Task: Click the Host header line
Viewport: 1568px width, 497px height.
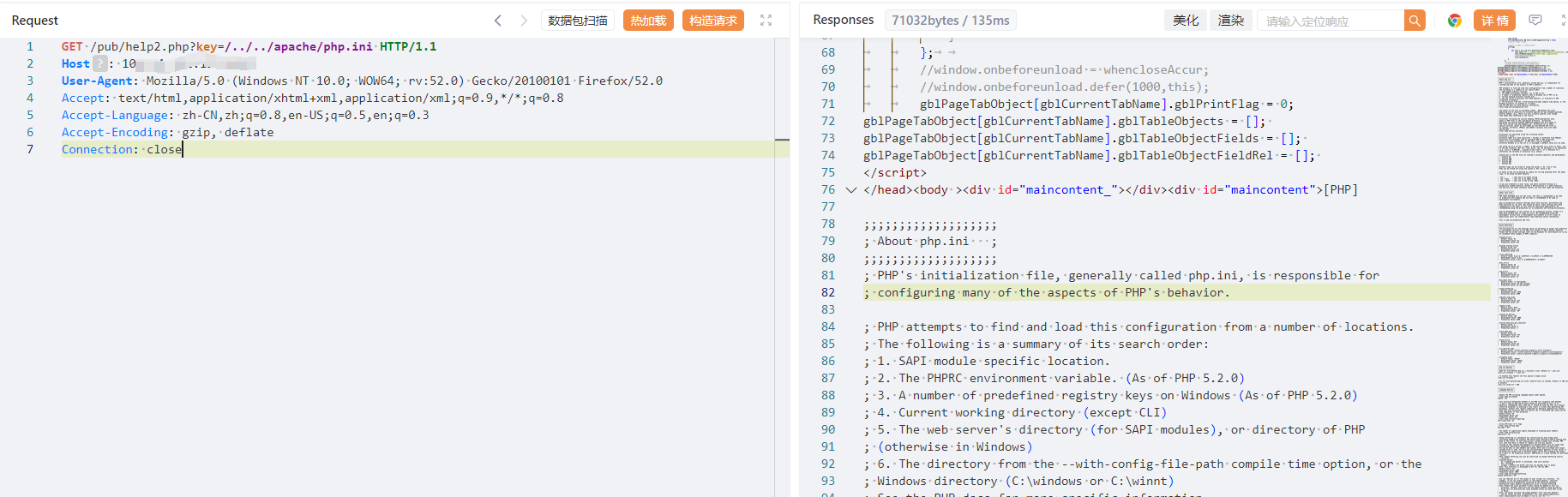Action: 159,63
